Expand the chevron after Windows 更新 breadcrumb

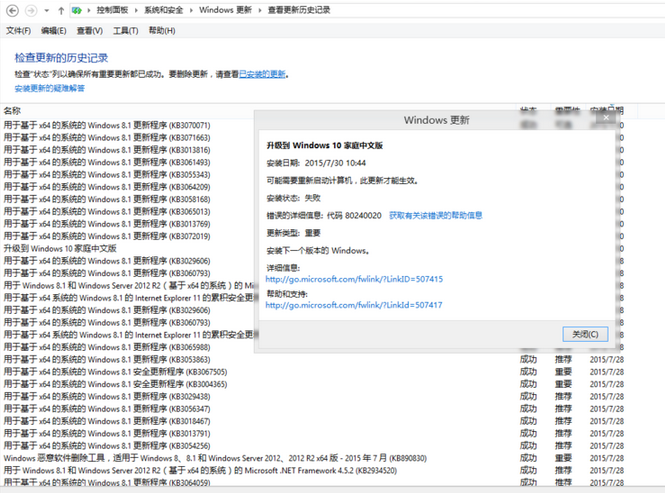[260, 11]
